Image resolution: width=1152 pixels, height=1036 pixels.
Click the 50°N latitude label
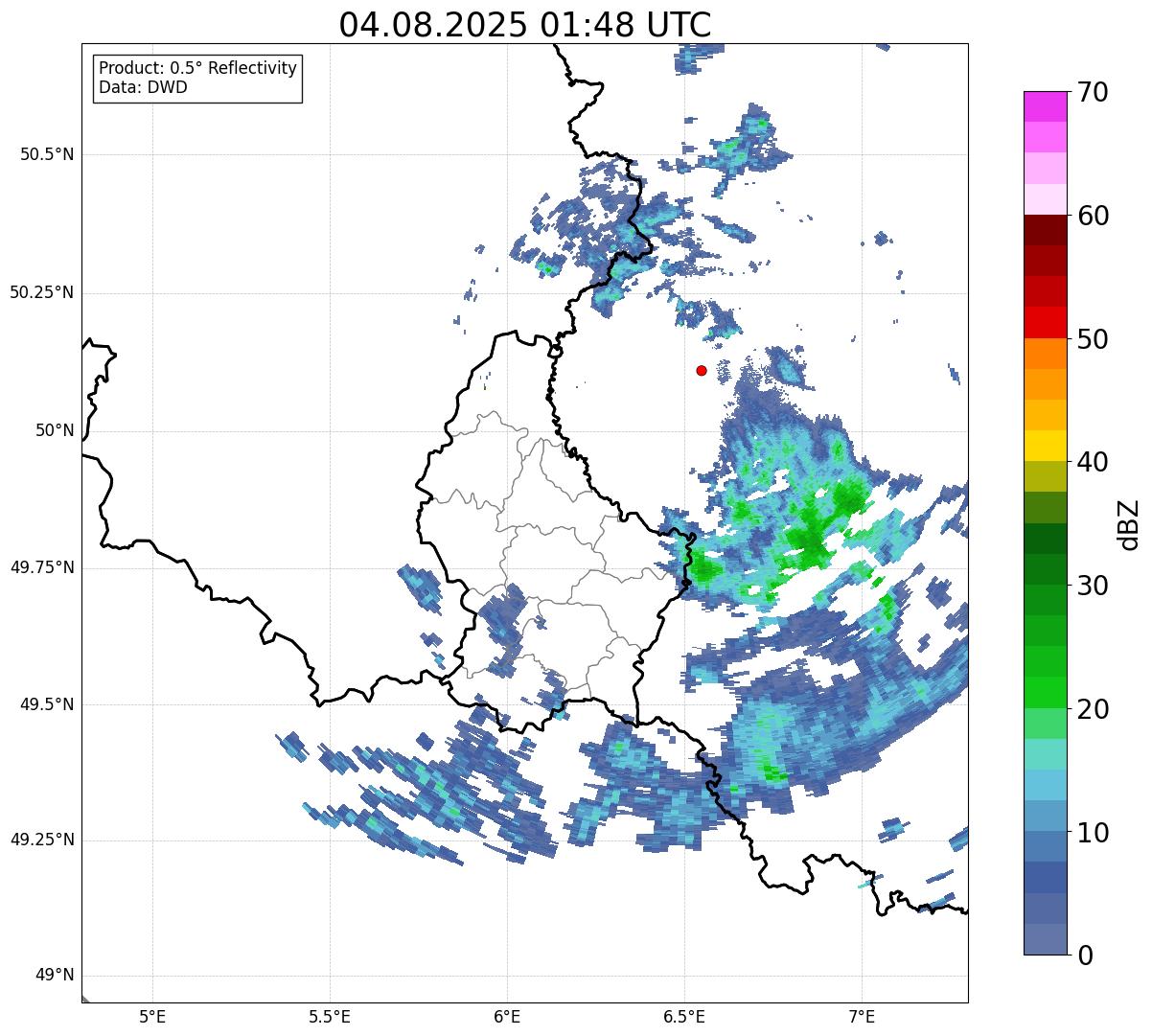click(x=56, y=430)
